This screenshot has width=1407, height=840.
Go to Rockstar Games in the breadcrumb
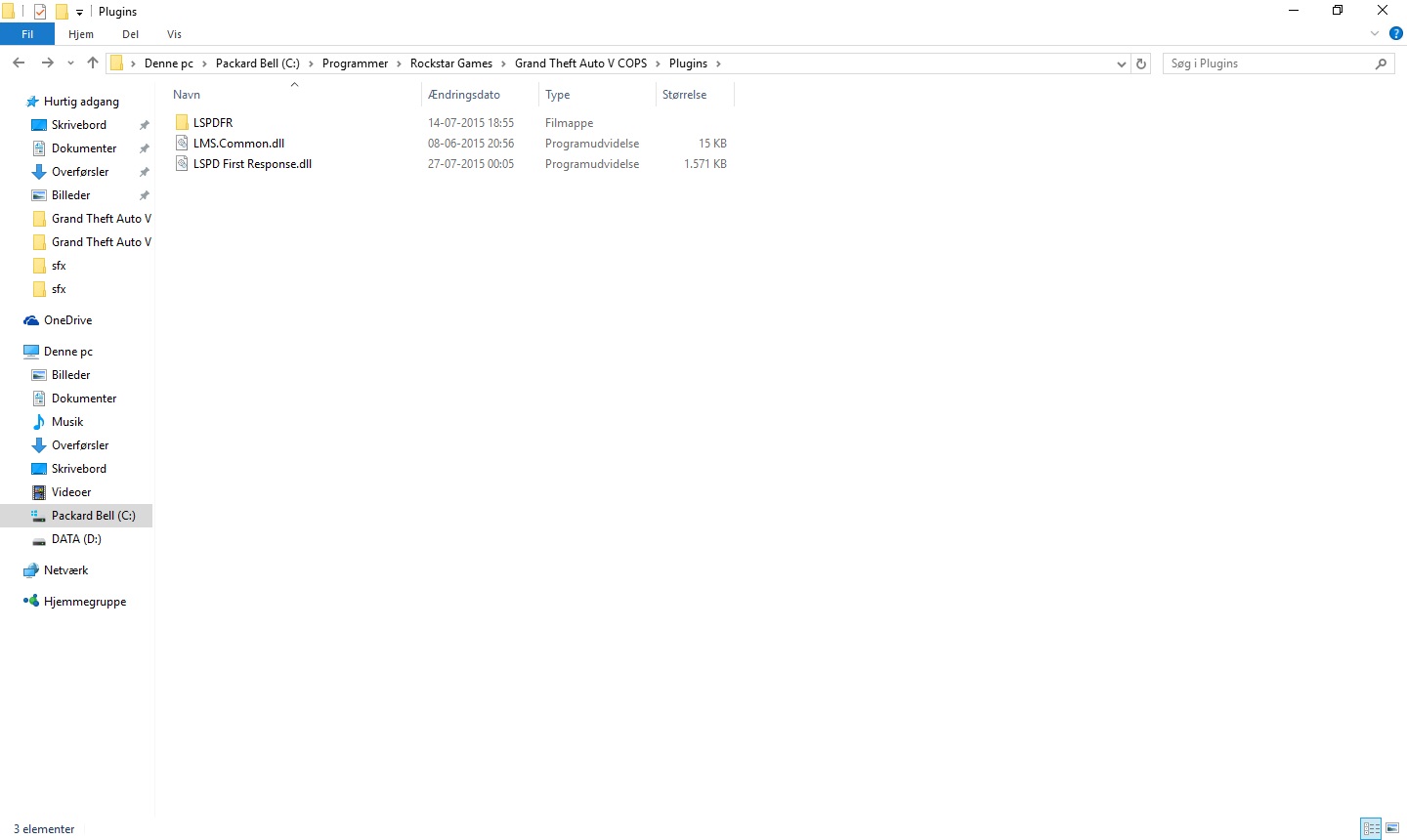451,63
